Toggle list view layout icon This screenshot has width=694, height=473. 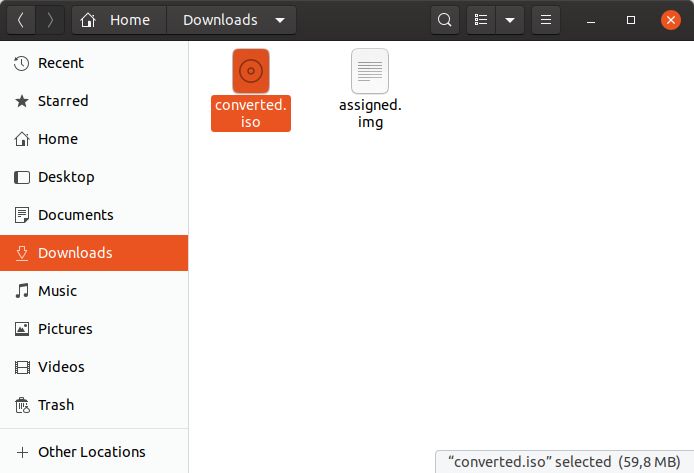[x=481, y=20]
